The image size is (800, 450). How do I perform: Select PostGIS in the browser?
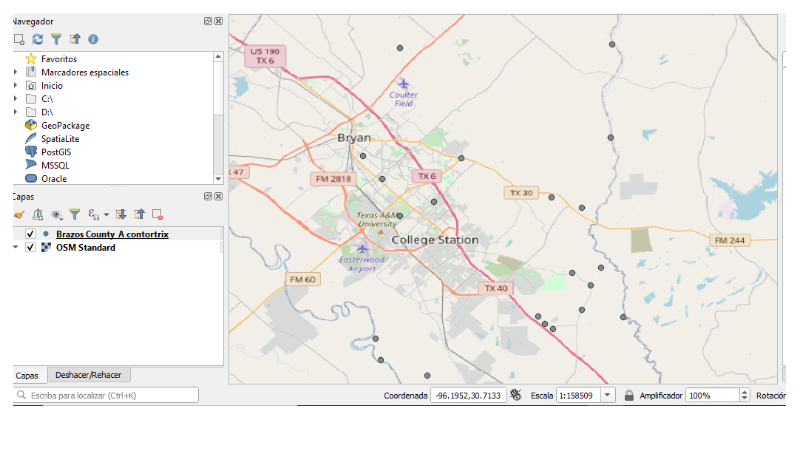pyautogui.click(x=56, y=152)
